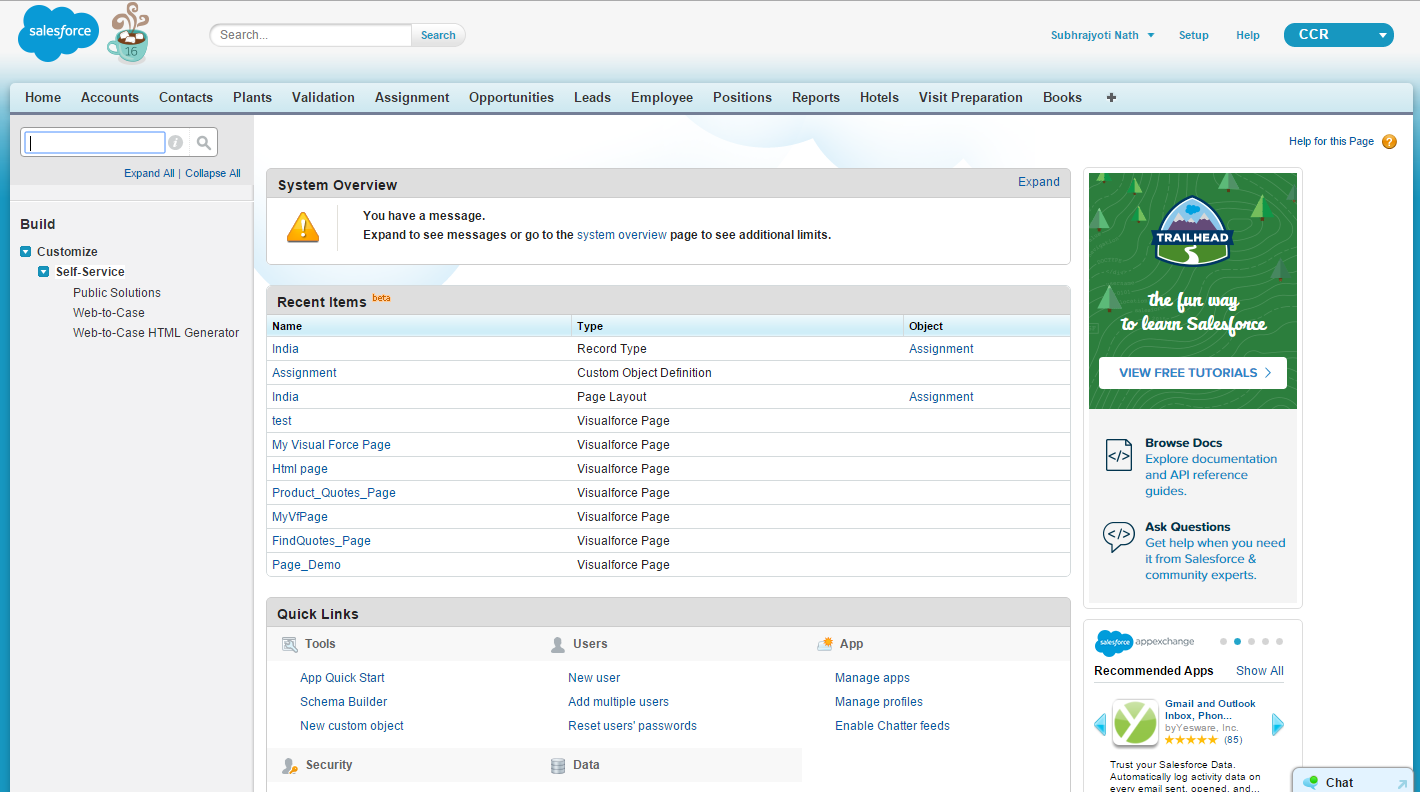This screenshot has width=1420, height=792.
Task: Open the CCR app dropdown
Action: click(x=1338, y=35)
